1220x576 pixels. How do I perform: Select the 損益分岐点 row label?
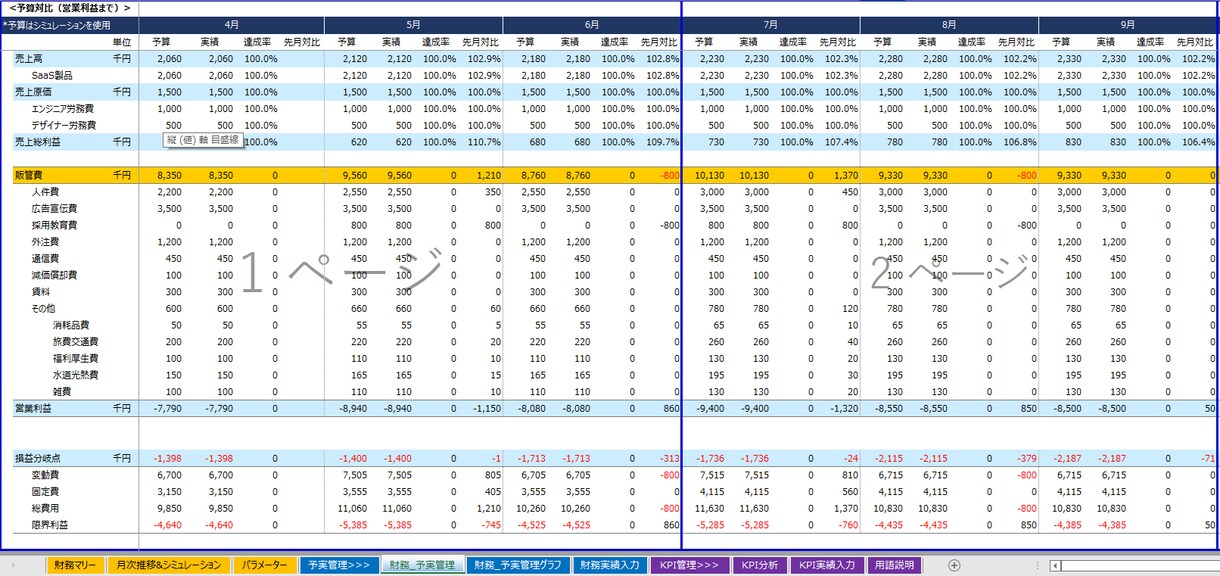pyautogui.click(x=40, y=458)
